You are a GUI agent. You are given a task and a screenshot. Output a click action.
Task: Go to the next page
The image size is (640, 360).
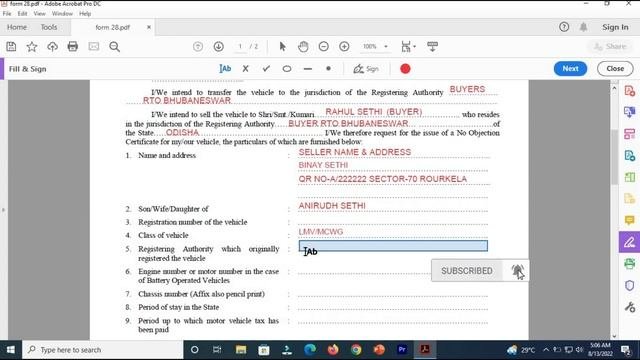[x=219, y=47]
